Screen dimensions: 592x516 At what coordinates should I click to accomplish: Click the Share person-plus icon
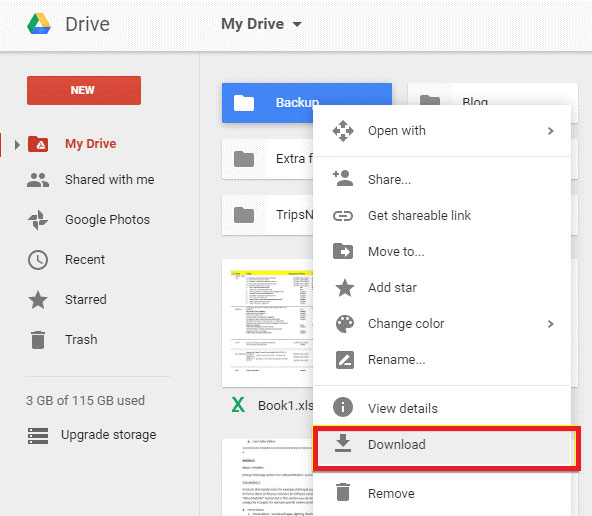[343, 178]
